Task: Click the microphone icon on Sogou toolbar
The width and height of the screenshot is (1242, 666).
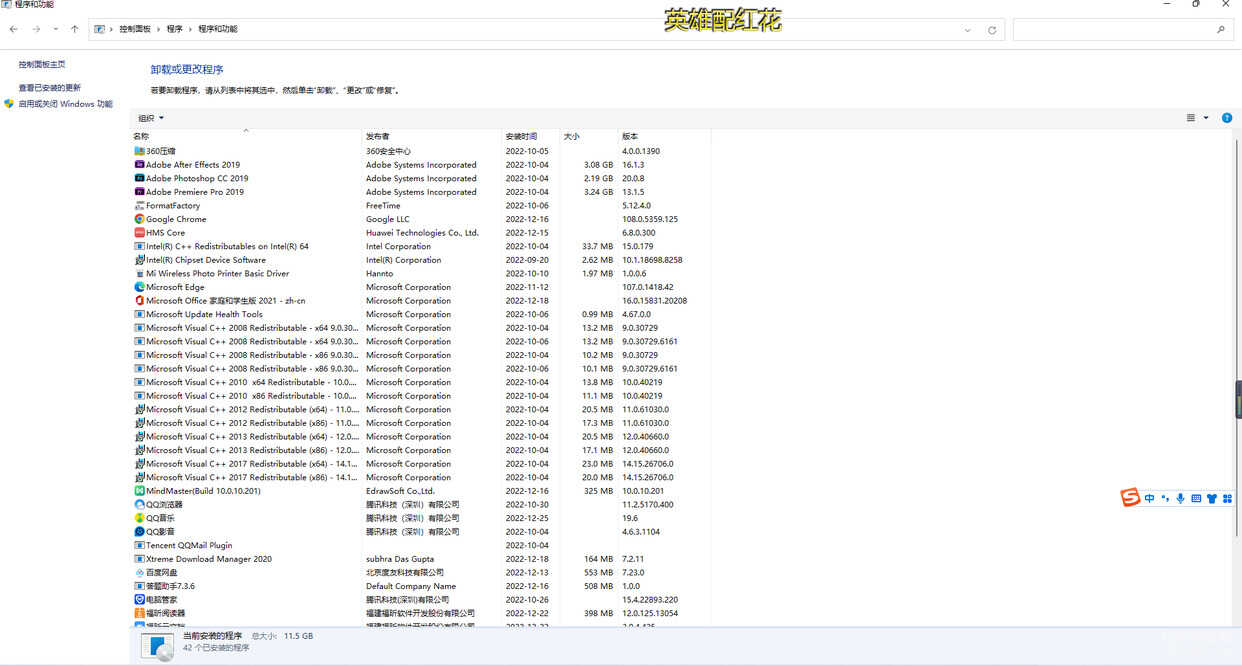Action: (1180, 498)
